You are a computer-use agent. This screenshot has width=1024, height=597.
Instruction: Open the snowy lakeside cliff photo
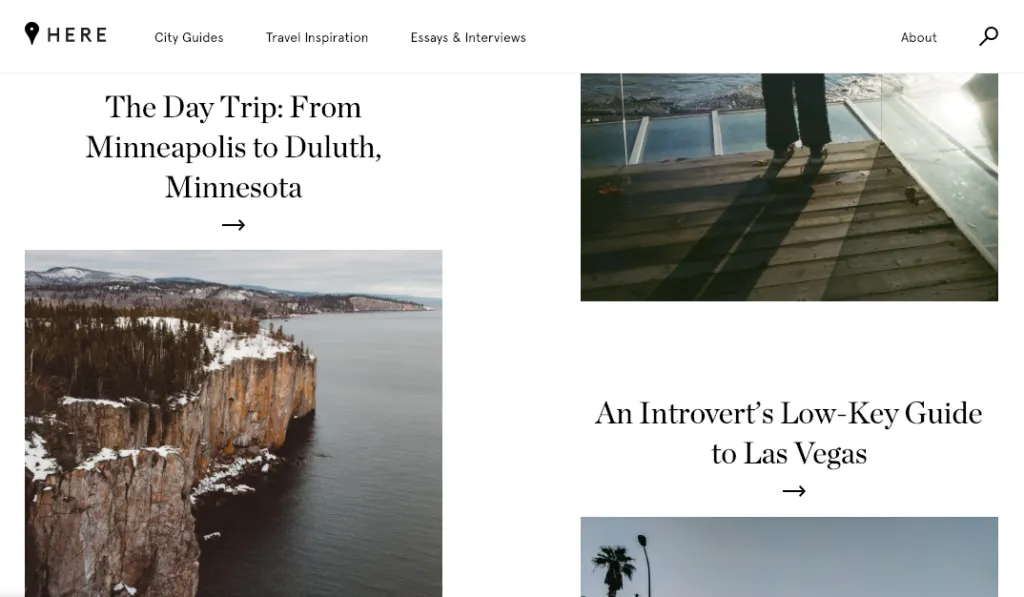233,423
